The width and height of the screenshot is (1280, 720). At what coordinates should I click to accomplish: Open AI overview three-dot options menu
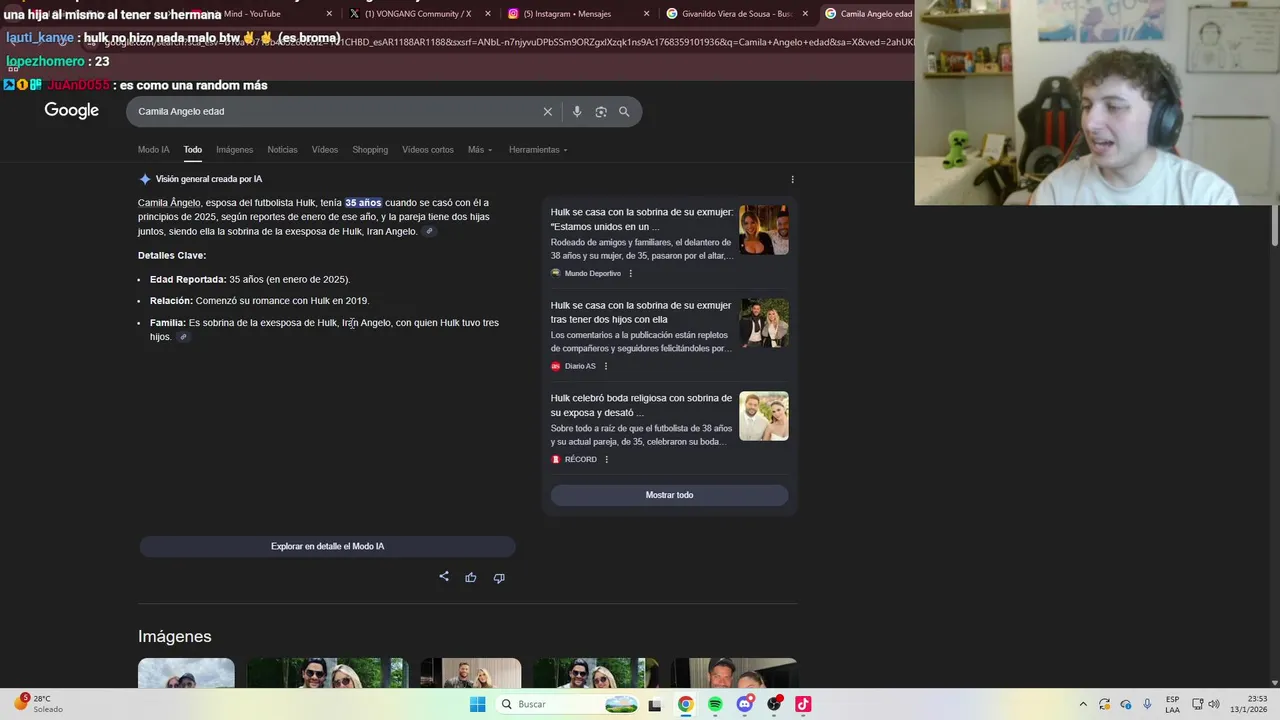(792, 180)
